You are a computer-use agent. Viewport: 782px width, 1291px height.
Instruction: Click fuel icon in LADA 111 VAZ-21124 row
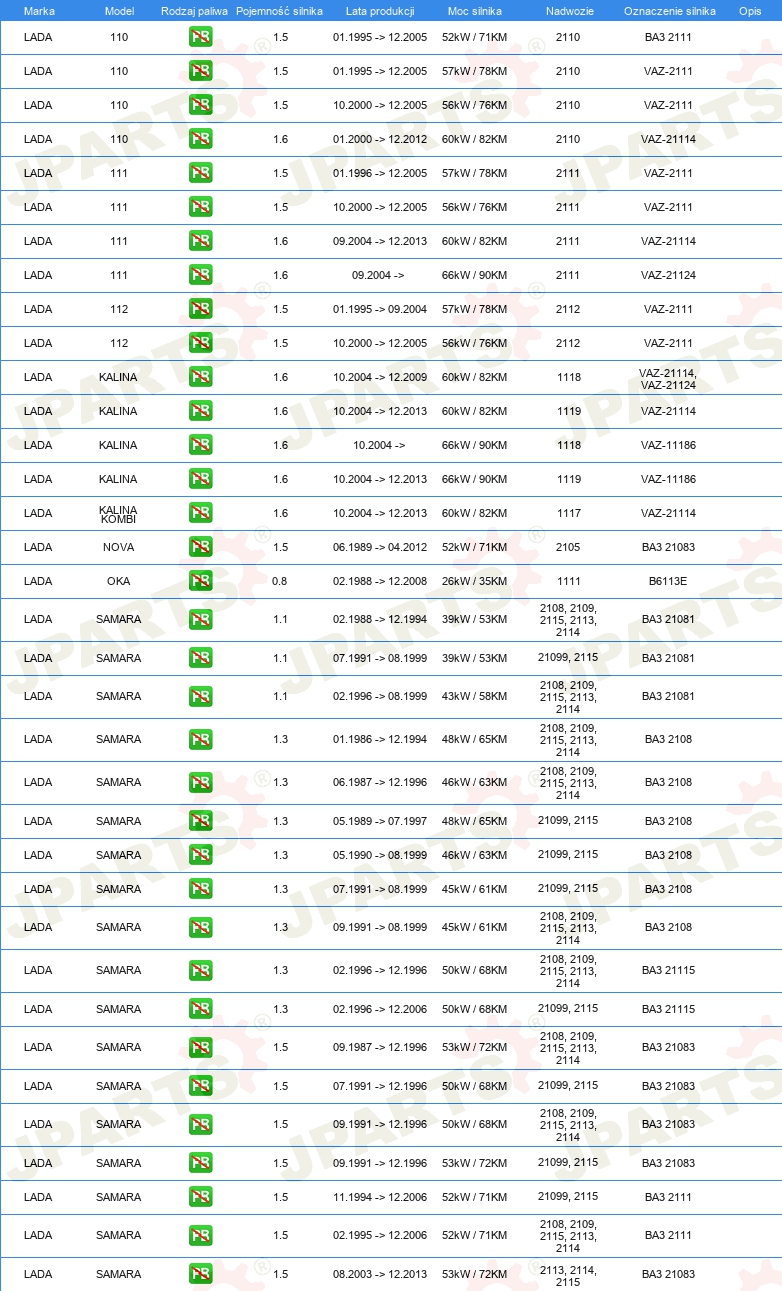point(200,276)
